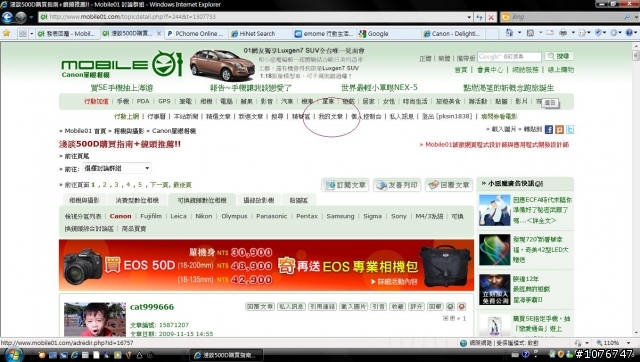Select the Olympus brand link
The width and height of the screenshot is (640, 362).
click(x=234, y=216)
